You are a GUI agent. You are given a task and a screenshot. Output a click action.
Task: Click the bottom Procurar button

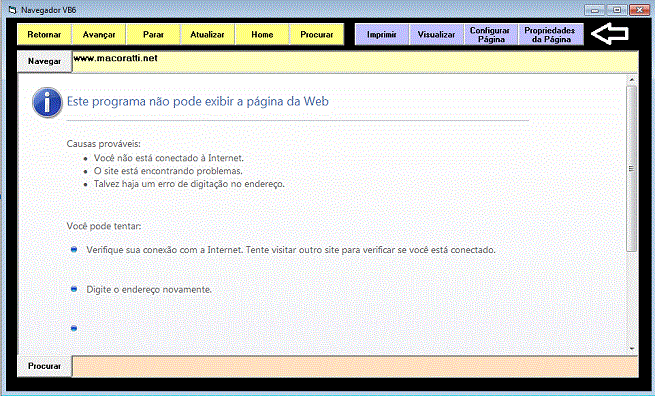click(45, 366)
